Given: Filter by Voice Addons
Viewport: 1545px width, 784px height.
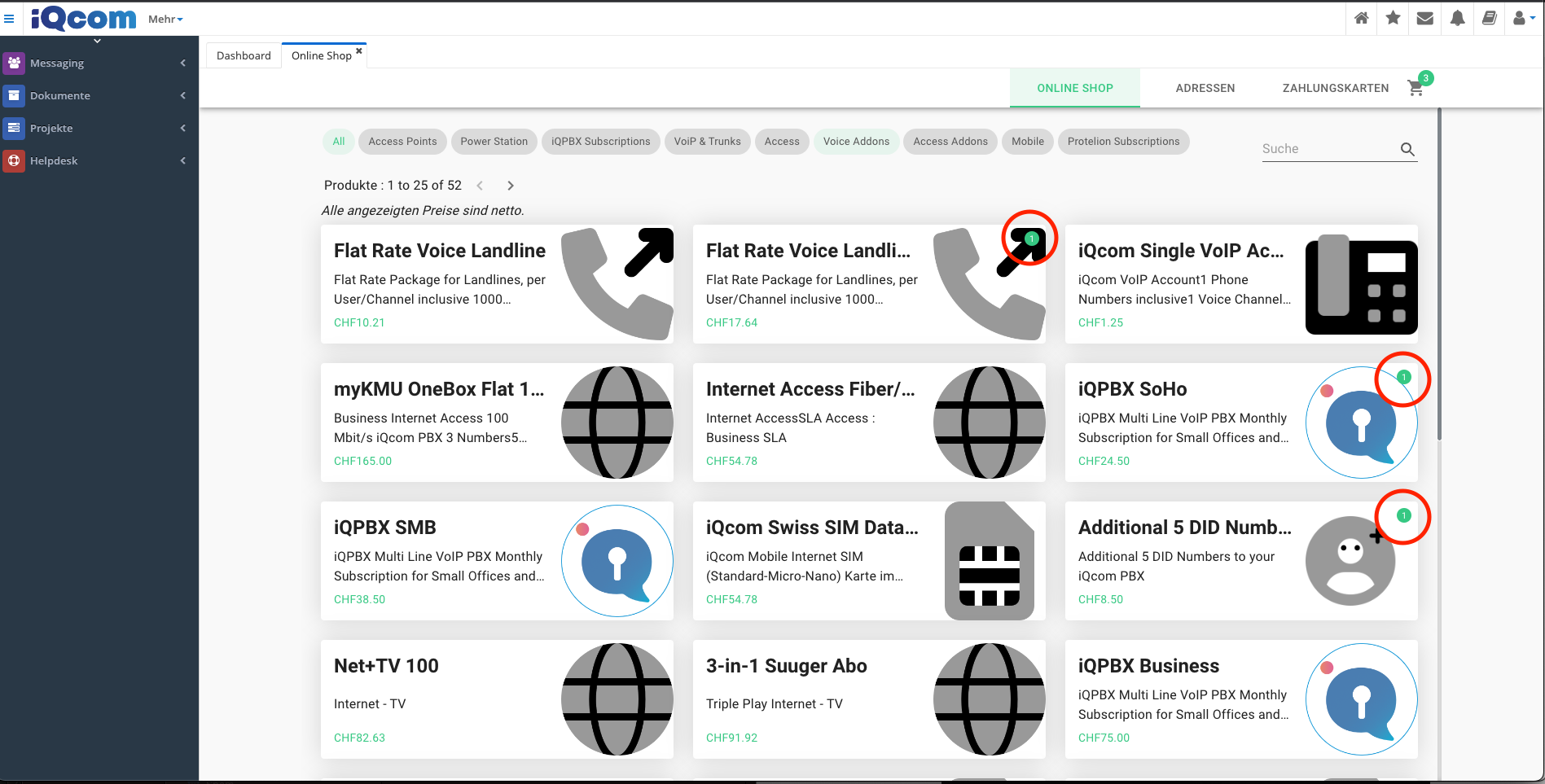Looking at the screenshot, I should click(856, 142).
